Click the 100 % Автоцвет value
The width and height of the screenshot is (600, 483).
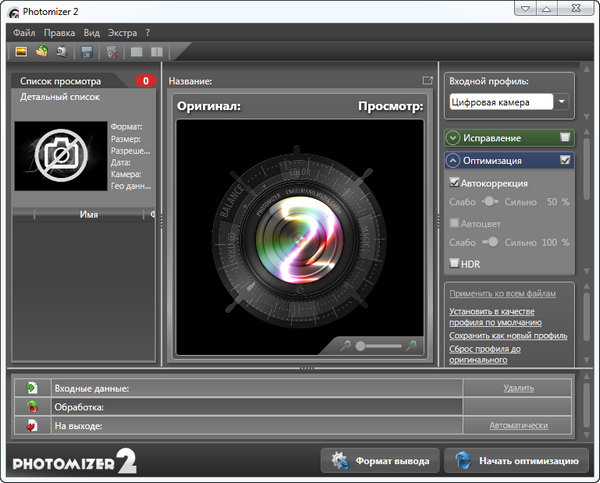pos(555,242)
